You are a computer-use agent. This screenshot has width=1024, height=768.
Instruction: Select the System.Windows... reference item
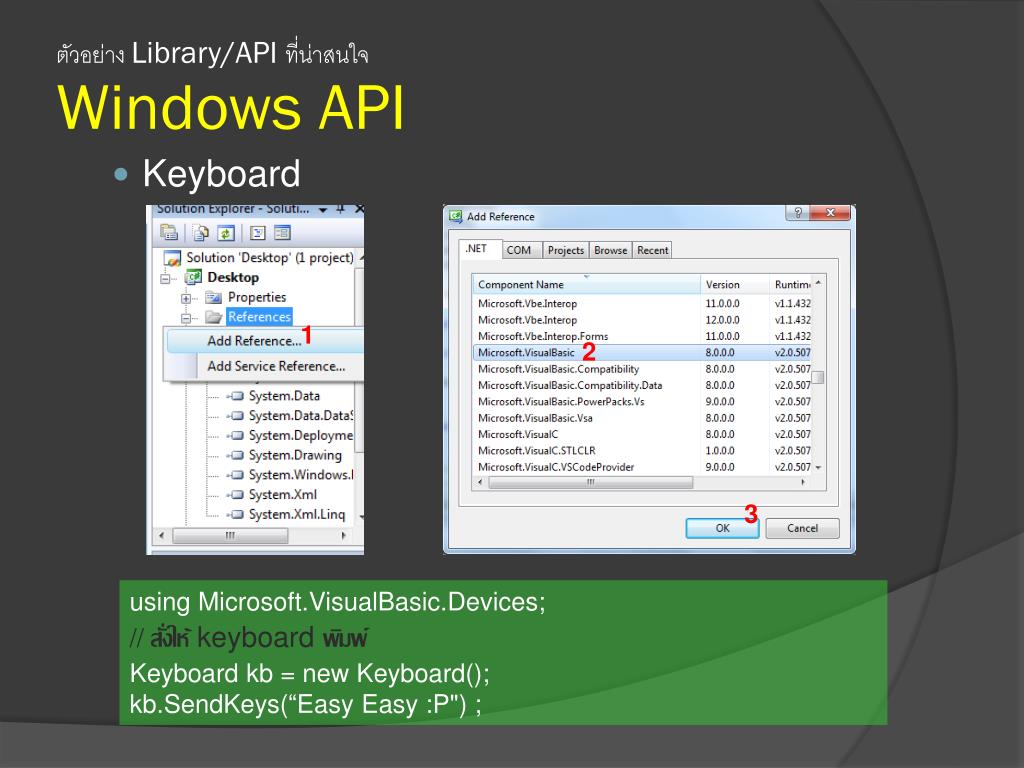[x=300, y=475]
